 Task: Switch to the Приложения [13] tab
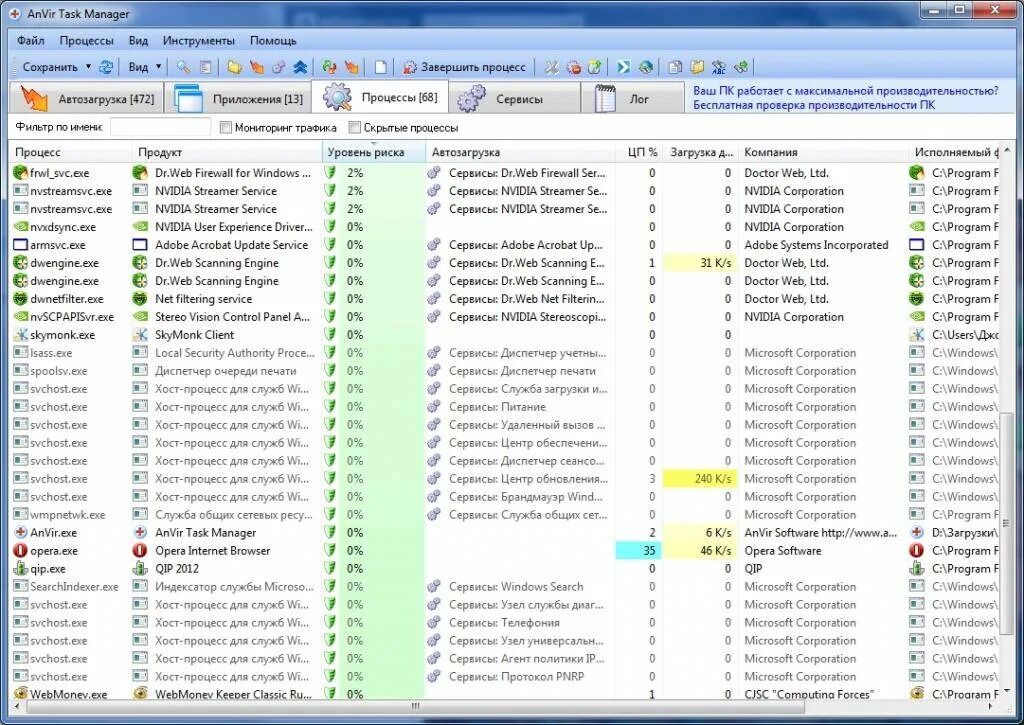(239, 98)
